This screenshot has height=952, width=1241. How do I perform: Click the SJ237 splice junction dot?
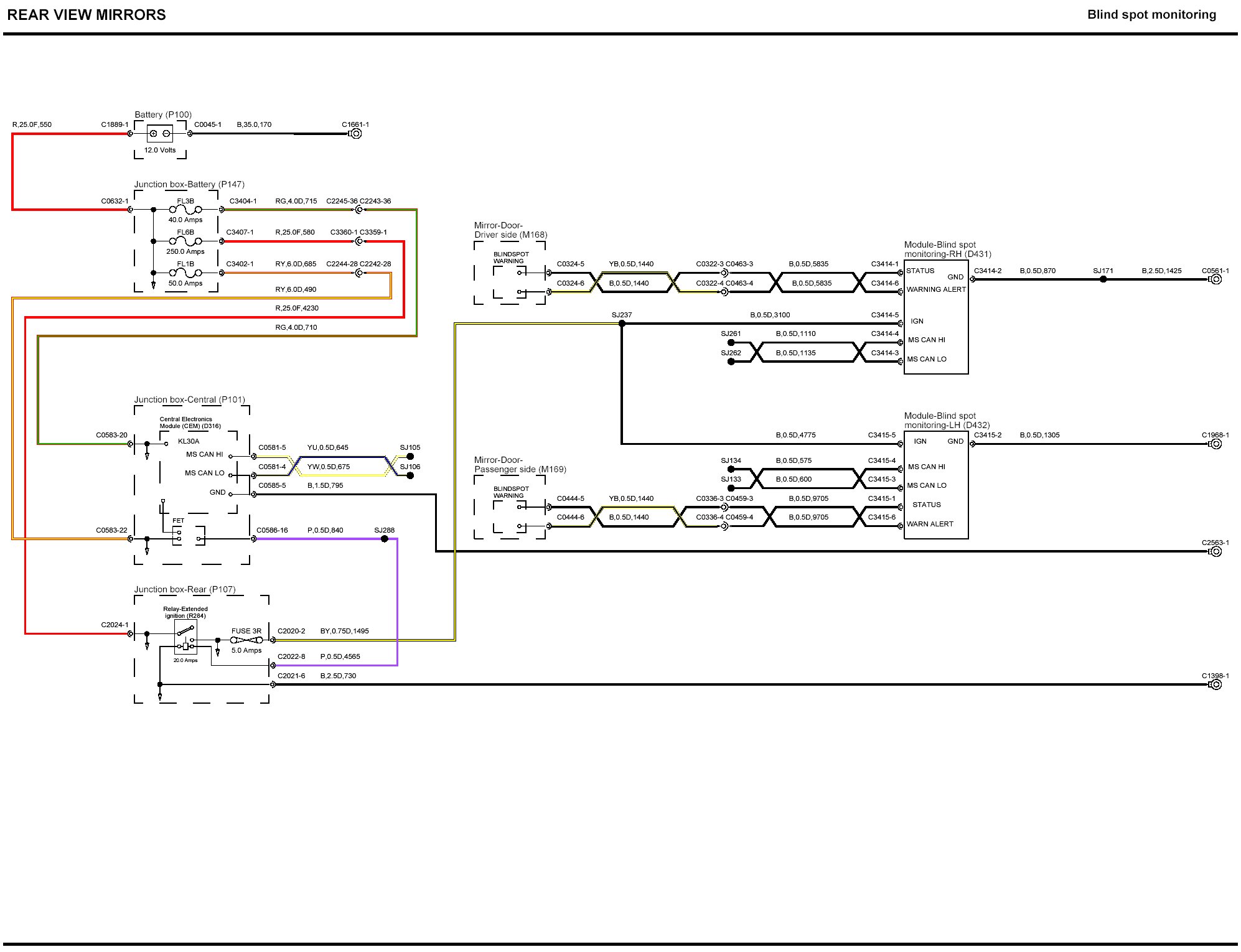(622, 324)
